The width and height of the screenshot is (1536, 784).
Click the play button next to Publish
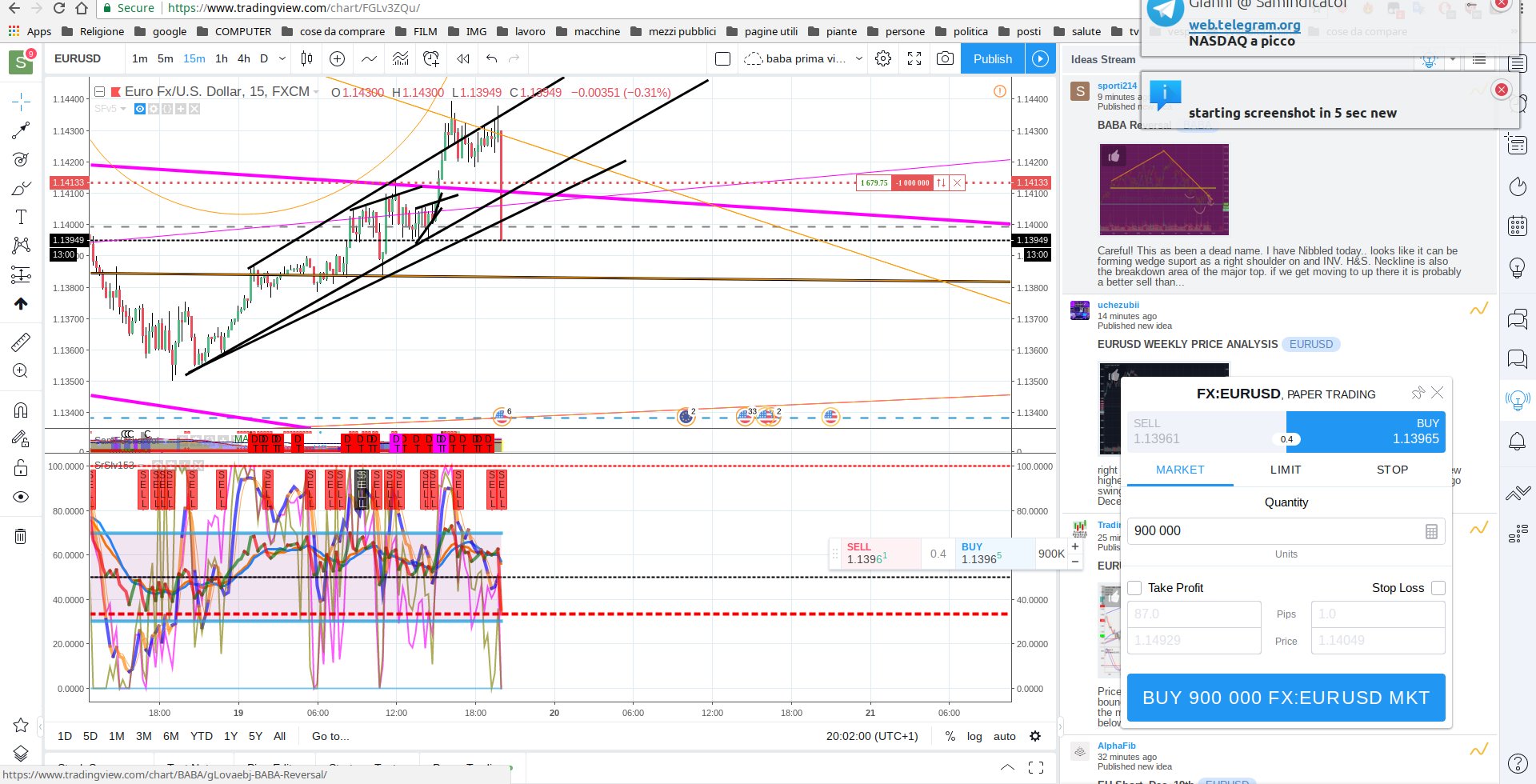tap(1040, 58)
